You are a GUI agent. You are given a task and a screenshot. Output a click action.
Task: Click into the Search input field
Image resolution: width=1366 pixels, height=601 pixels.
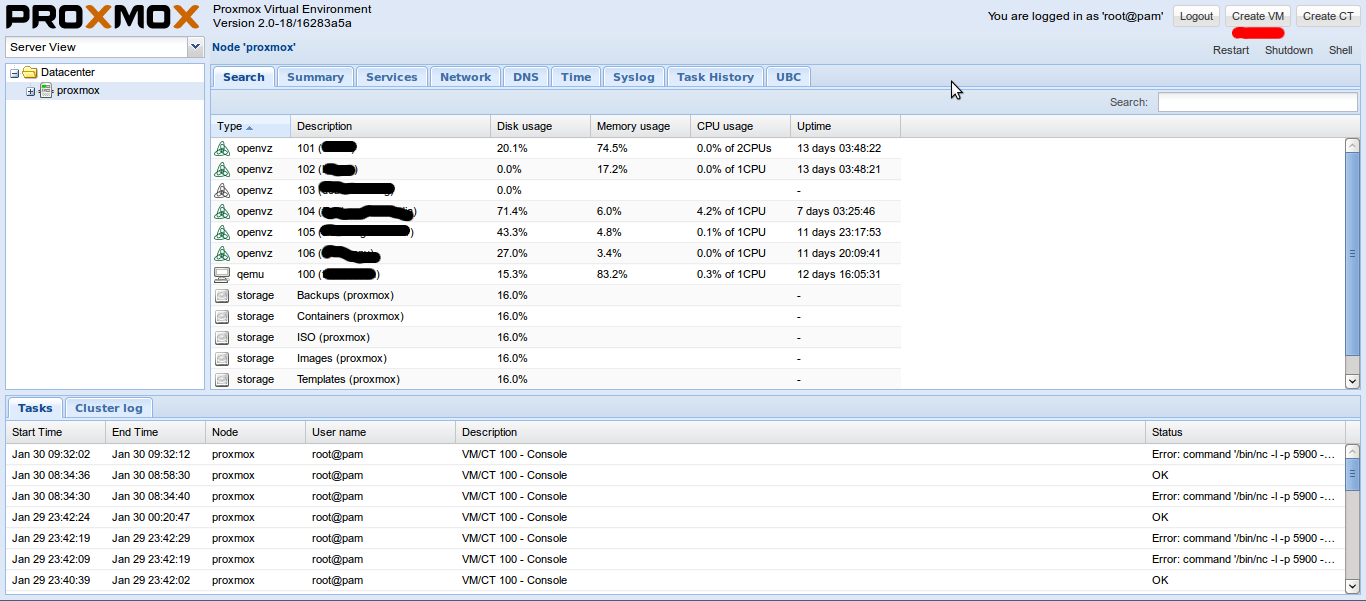[x=1257, y=102]
